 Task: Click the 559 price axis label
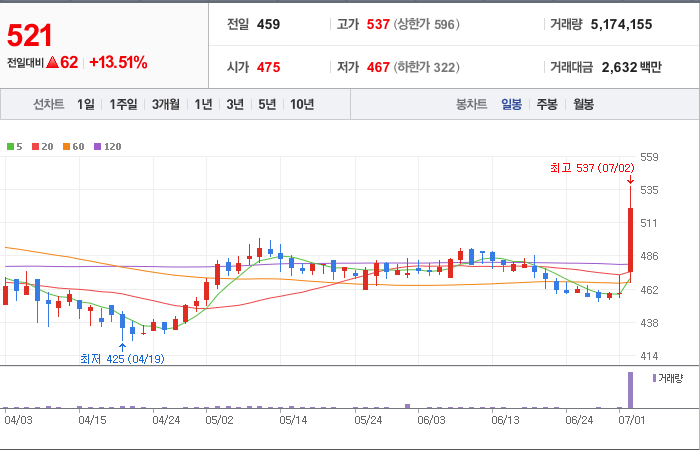pyautogui.click(x=649, y=157)
